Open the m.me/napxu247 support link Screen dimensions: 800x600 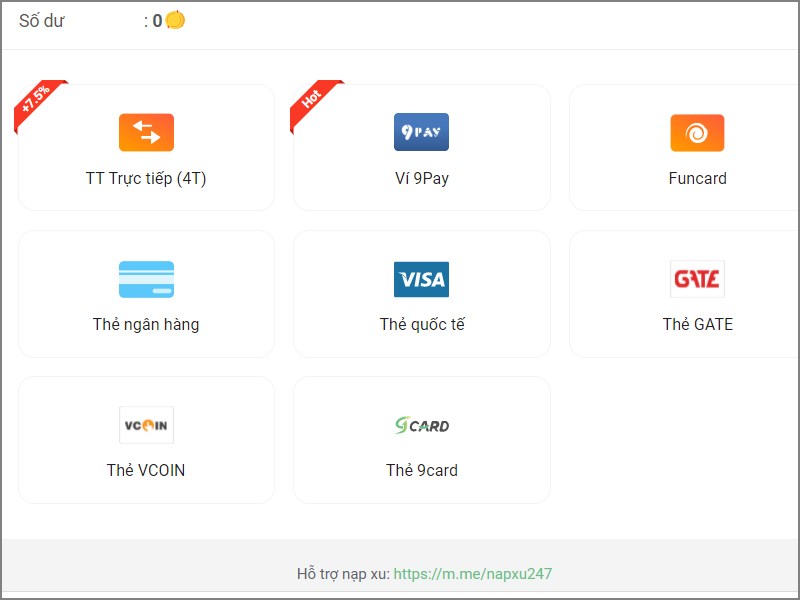click(x=472, y=574)
